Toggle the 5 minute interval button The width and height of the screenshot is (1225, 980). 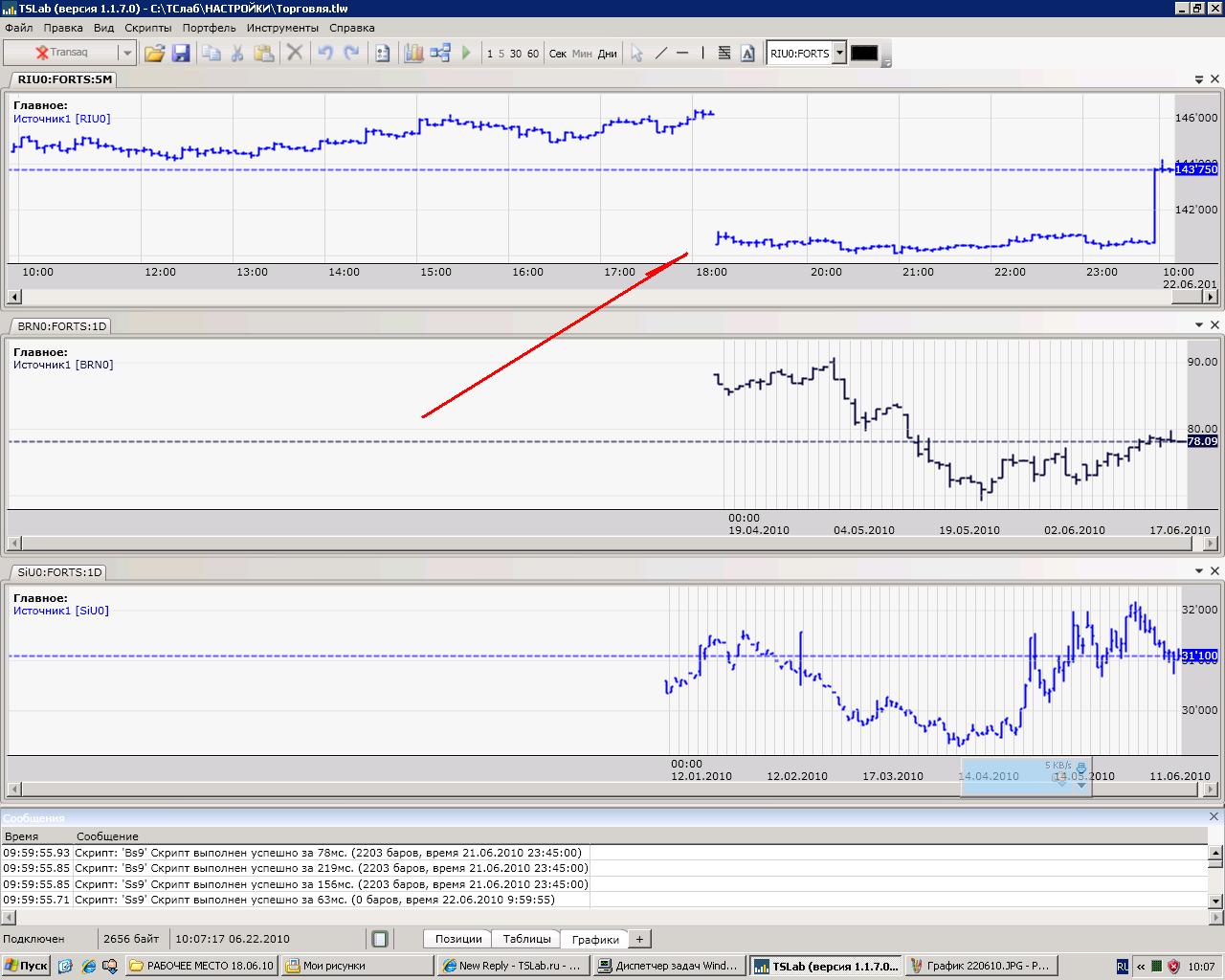coord(501,54)
